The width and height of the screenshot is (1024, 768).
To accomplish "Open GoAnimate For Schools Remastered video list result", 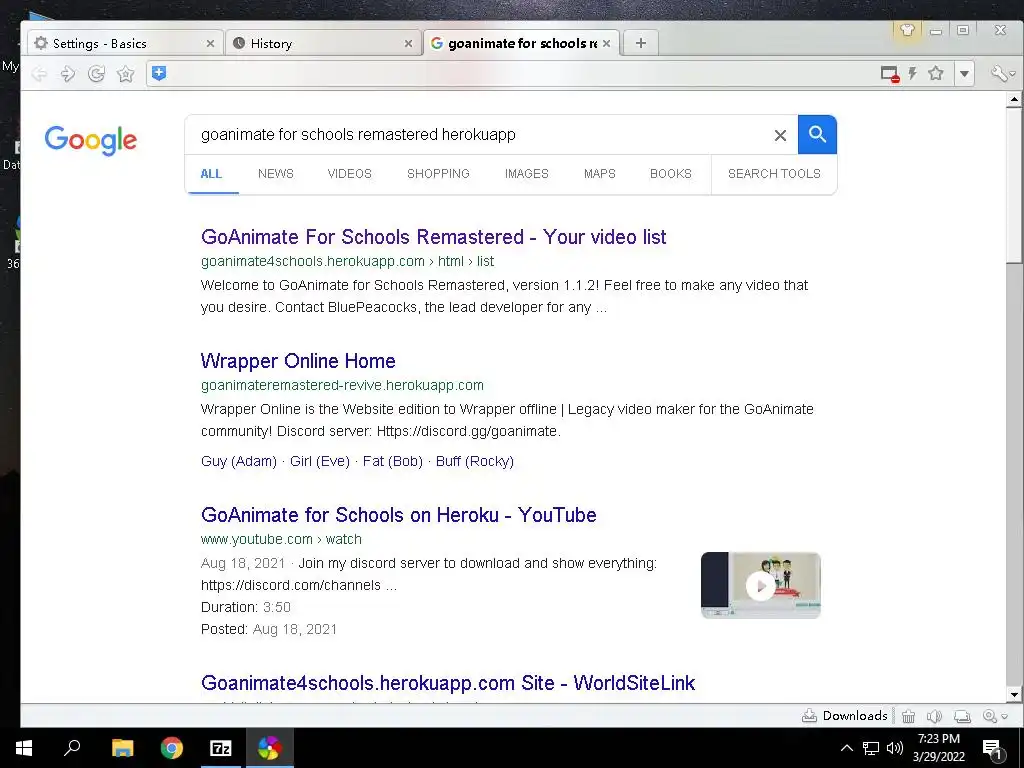I will [434, 236].
